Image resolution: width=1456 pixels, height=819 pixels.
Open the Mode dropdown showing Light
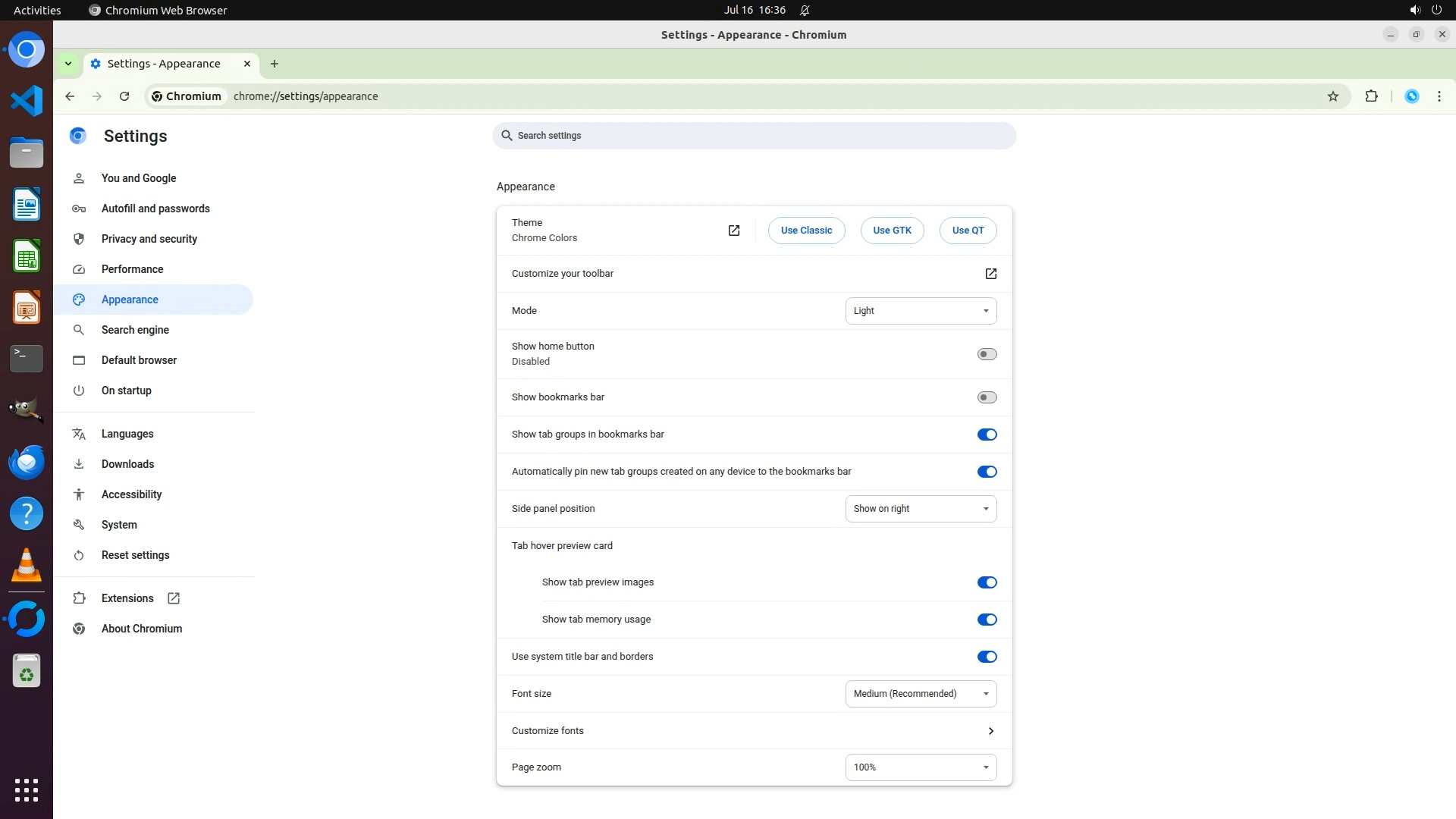coord(921,311)
